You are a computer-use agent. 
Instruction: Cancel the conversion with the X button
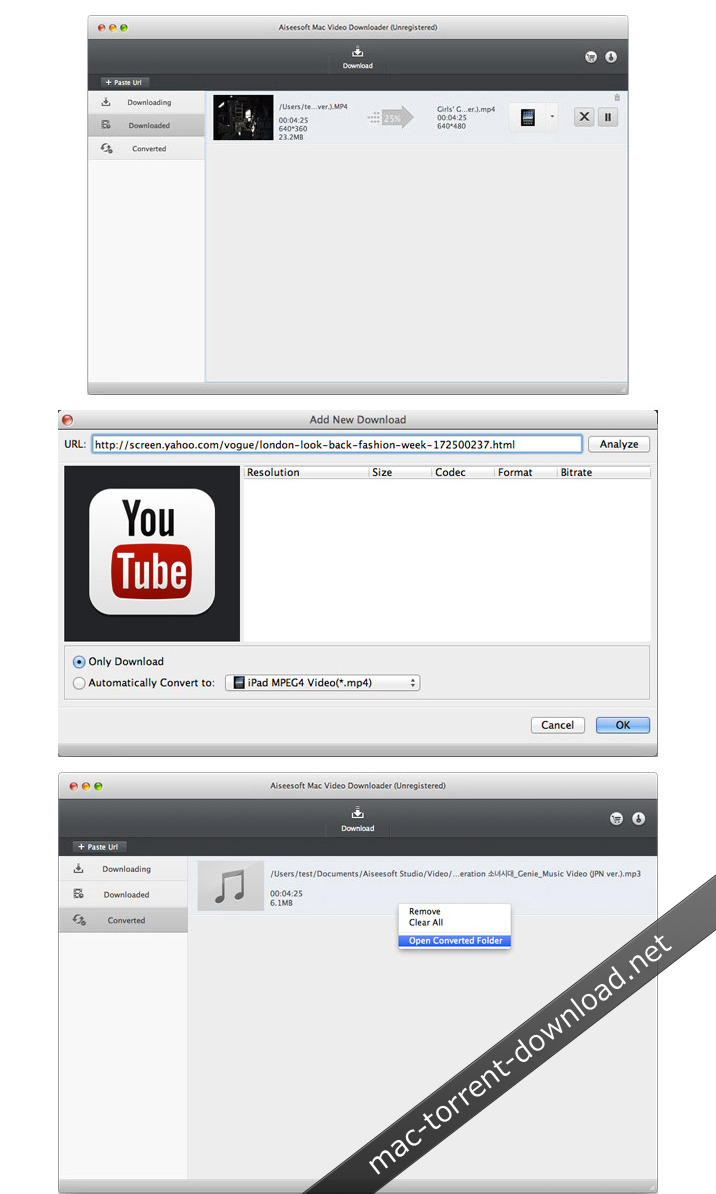(584, 117)
